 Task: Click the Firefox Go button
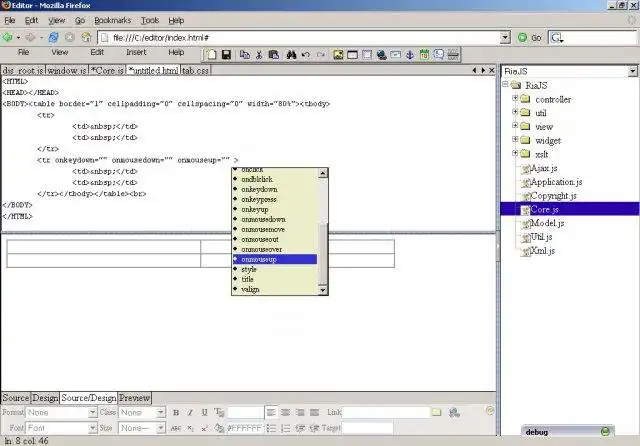point(530,38)
